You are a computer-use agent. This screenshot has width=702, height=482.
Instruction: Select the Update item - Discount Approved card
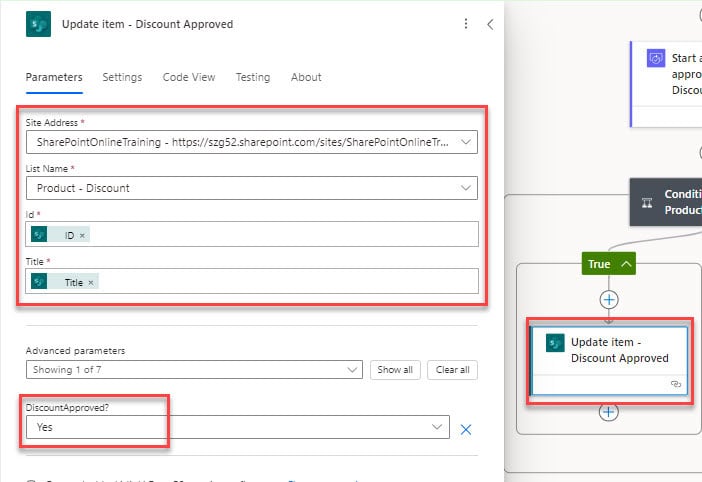click(609, 361)
